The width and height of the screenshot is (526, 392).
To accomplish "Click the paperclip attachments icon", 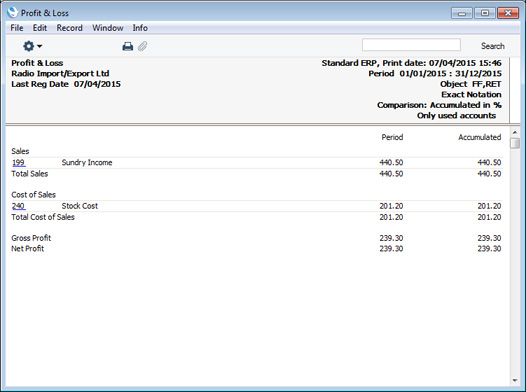I will (143, 46).
